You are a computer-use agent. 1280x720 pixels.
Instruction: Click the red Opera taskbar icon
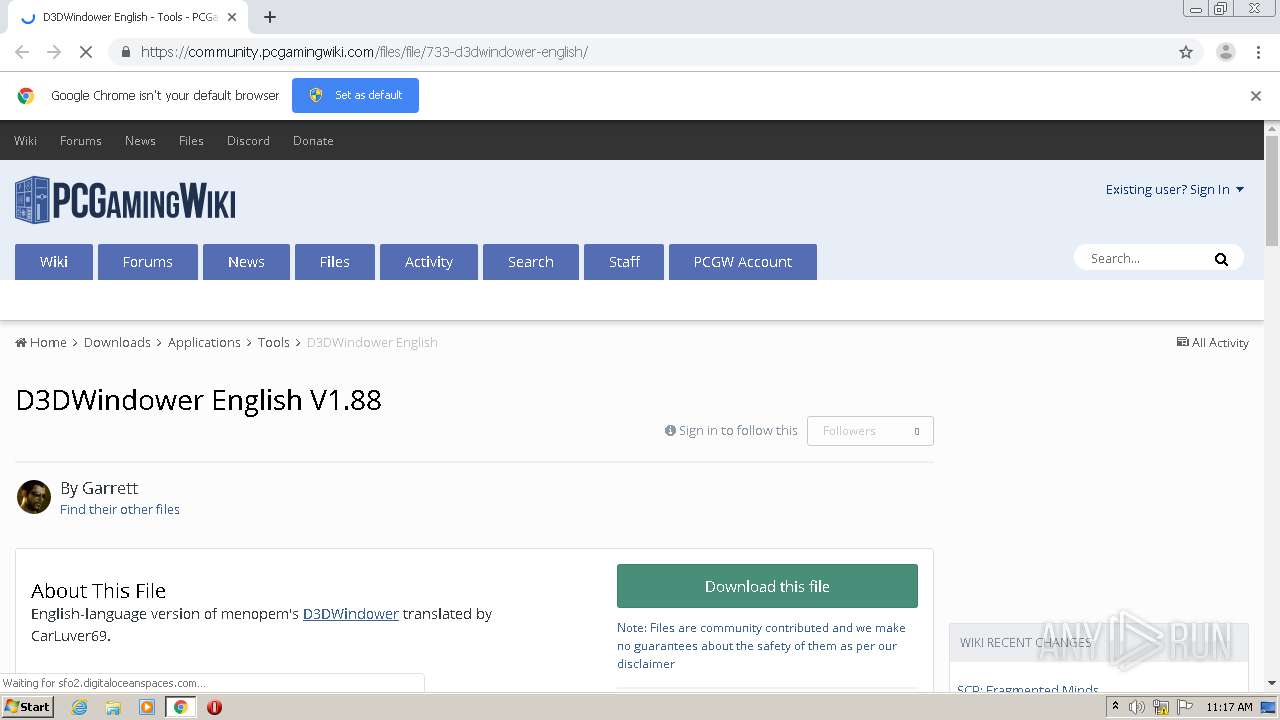pyautogui.click(x=214, y=707)
